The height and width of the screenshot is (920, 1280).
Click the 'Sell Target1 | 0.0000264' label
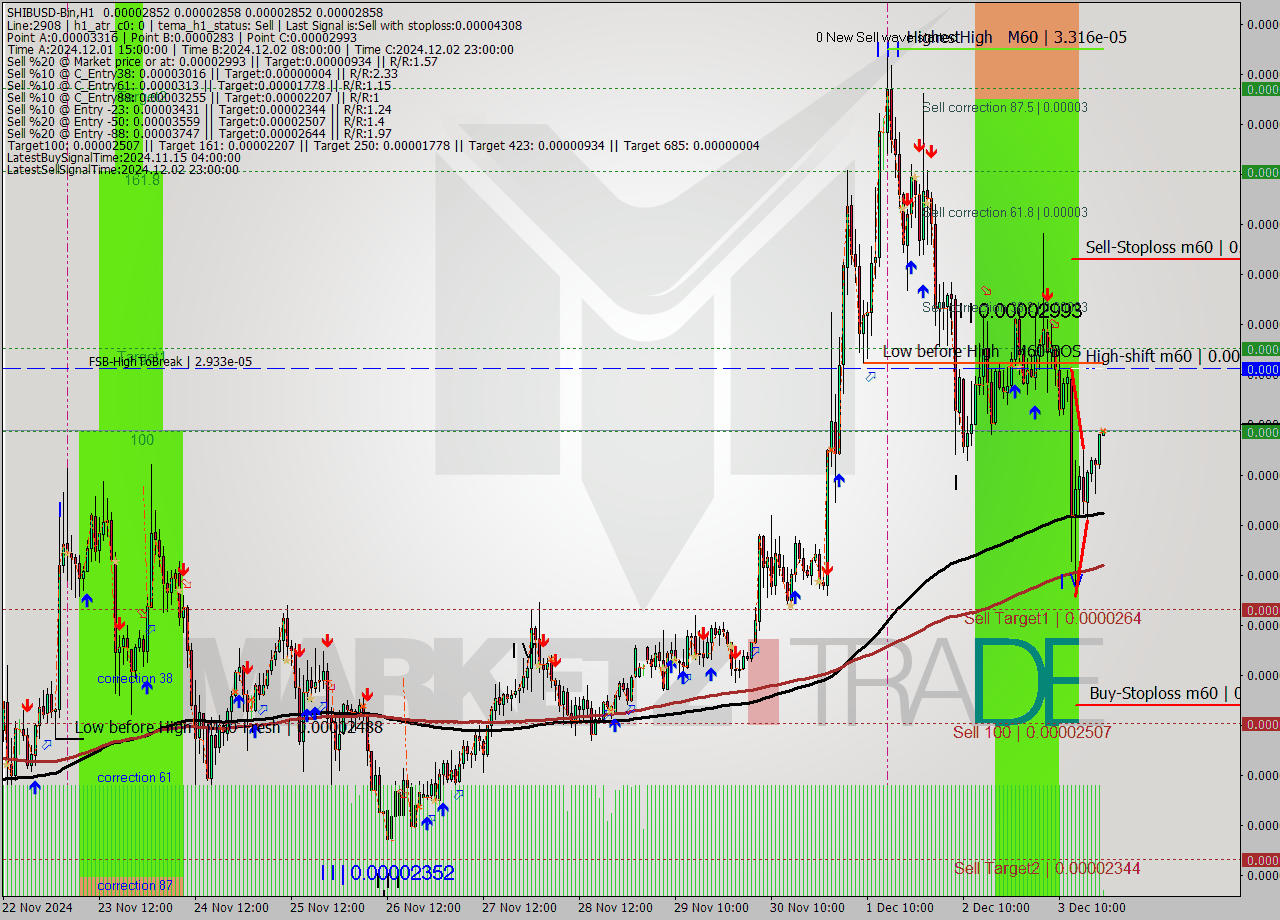click(x=1053, y=618)
